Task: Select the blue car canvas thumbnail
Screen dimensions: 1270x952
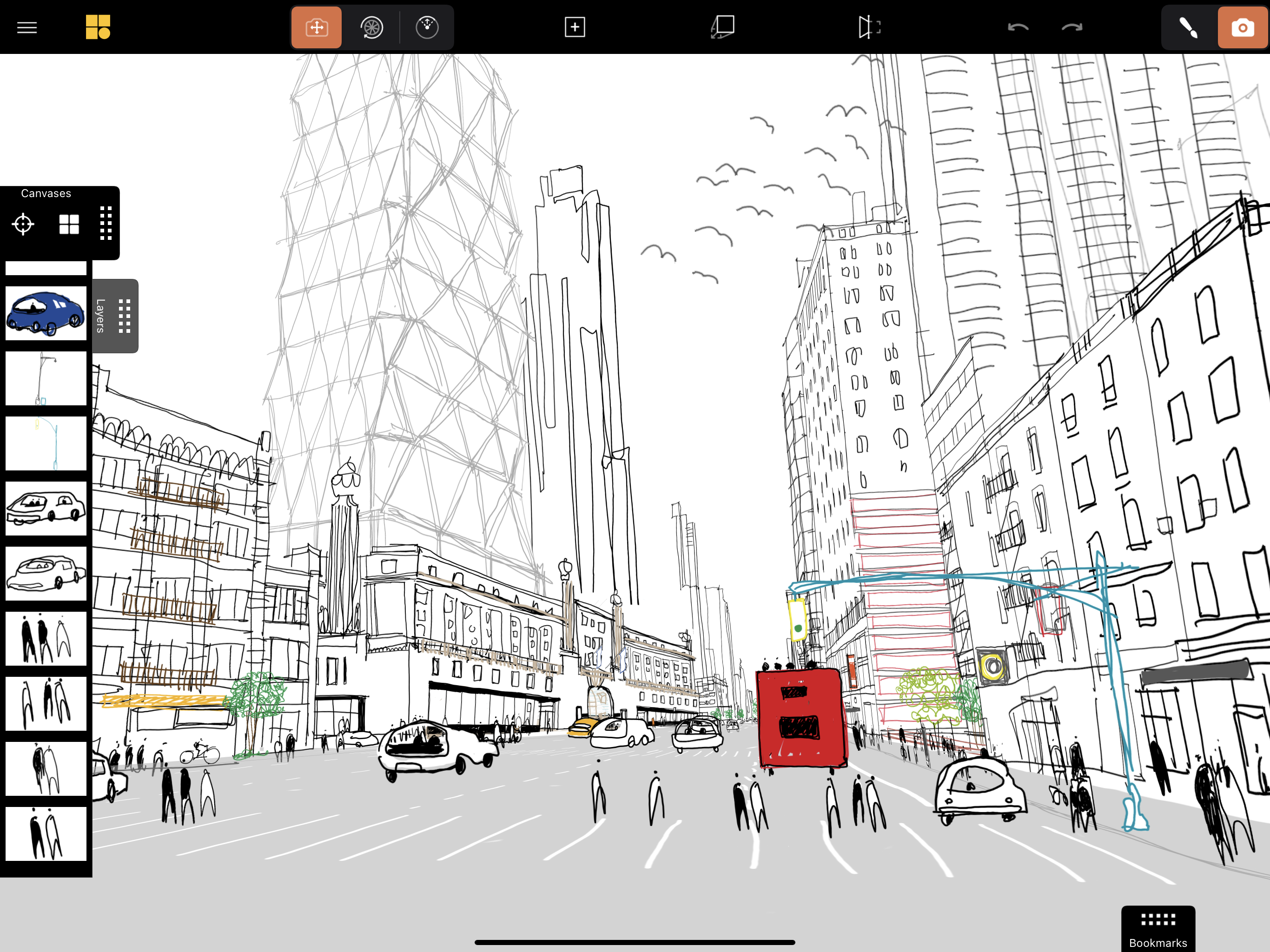Action: point(46,313)
